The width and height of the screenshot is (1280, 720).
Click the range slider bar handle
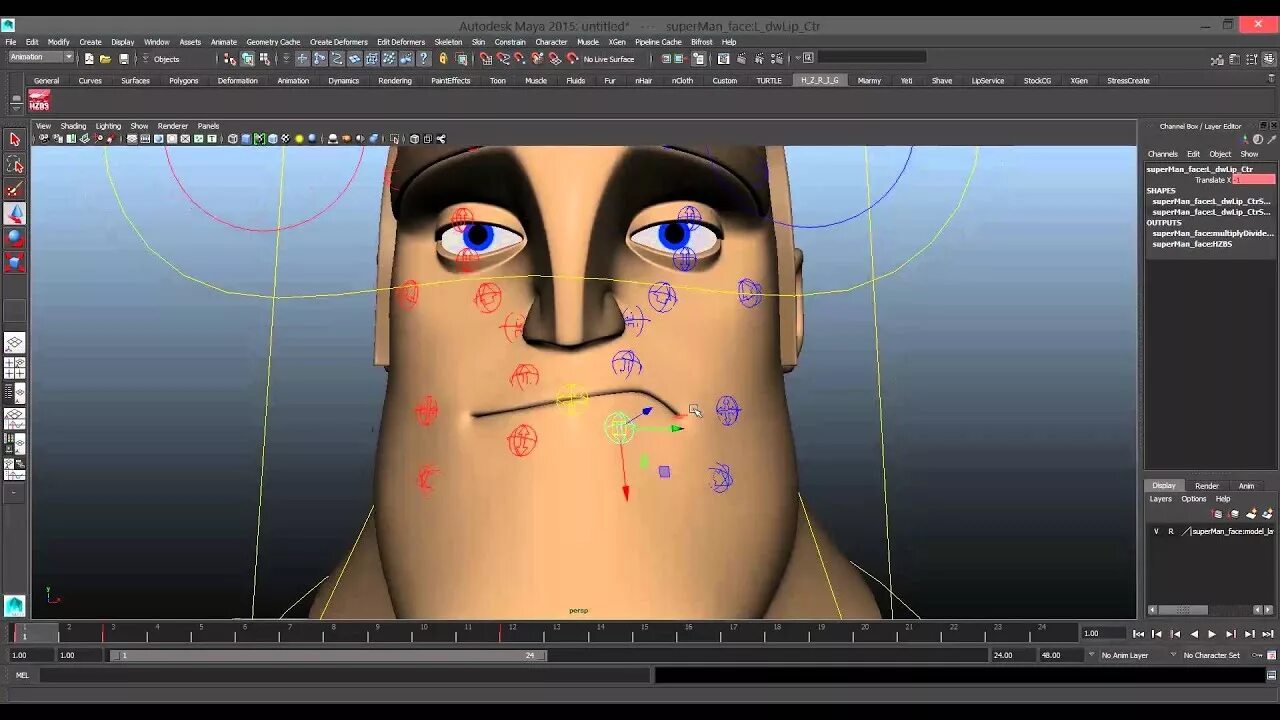pyautogui.click(x=328, y=656)
